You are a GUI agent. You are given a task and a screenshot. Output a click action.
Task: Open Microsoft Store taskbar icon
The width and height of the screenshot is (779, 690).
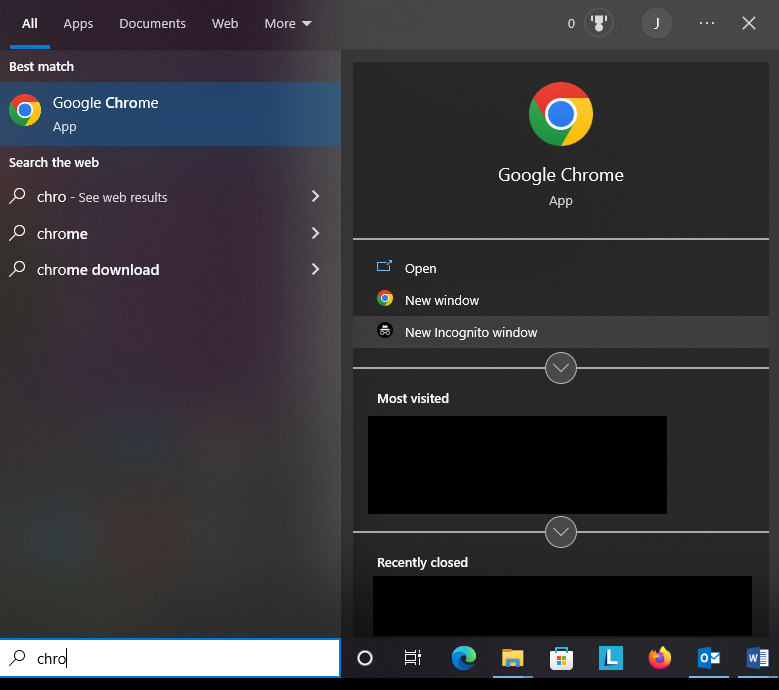point(561,658)
